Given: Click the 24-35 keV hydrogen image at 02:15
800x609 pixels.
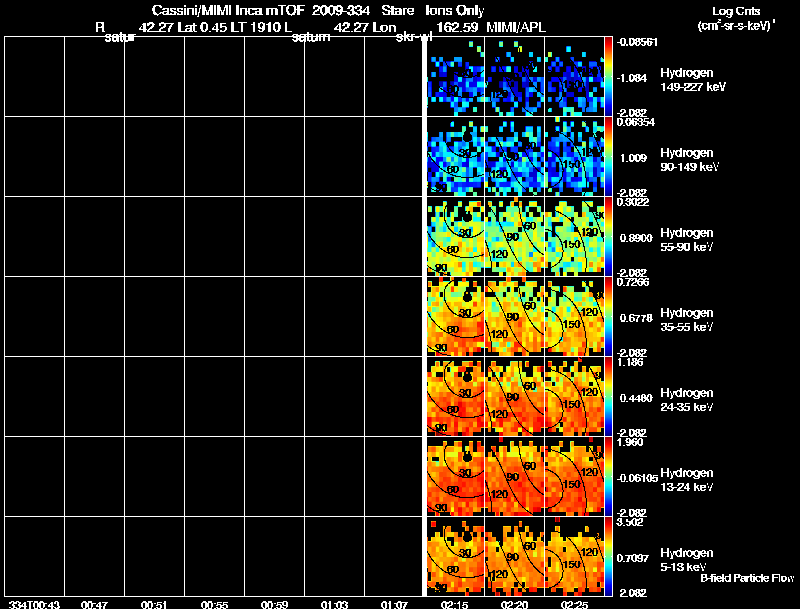Looking at the screenshot, I should 455,396.
